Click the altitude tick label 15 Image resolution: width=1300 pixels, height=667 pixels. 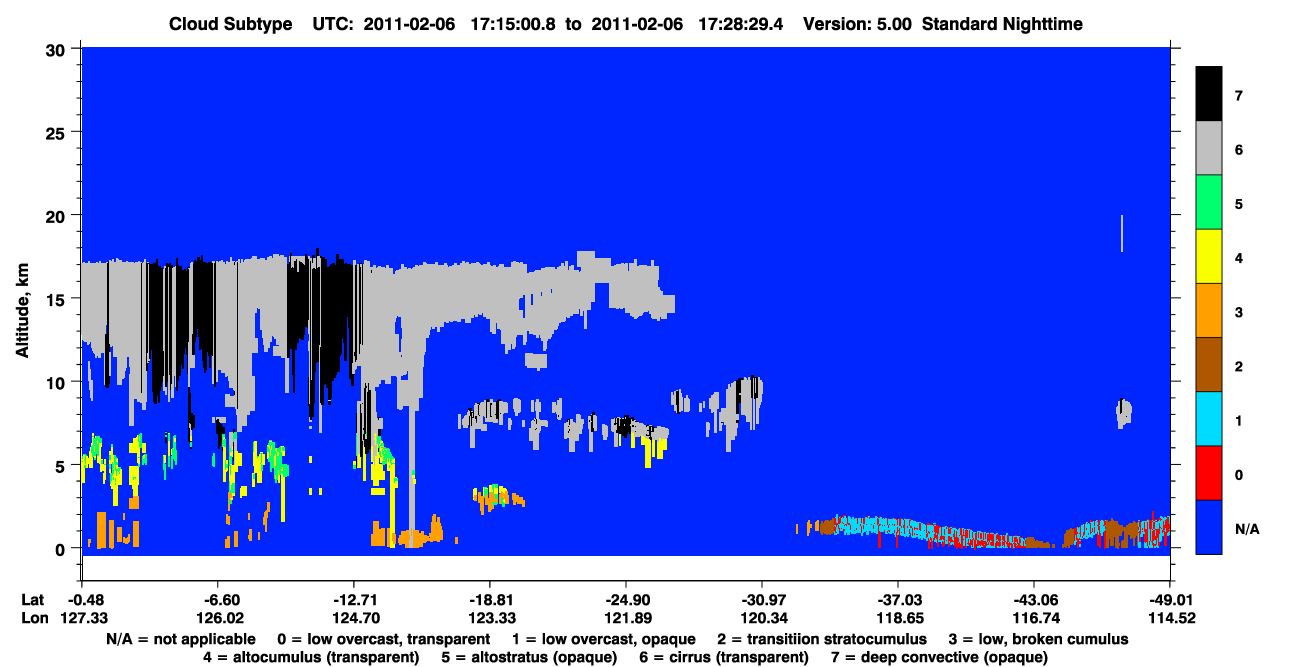tap(58, 298)
